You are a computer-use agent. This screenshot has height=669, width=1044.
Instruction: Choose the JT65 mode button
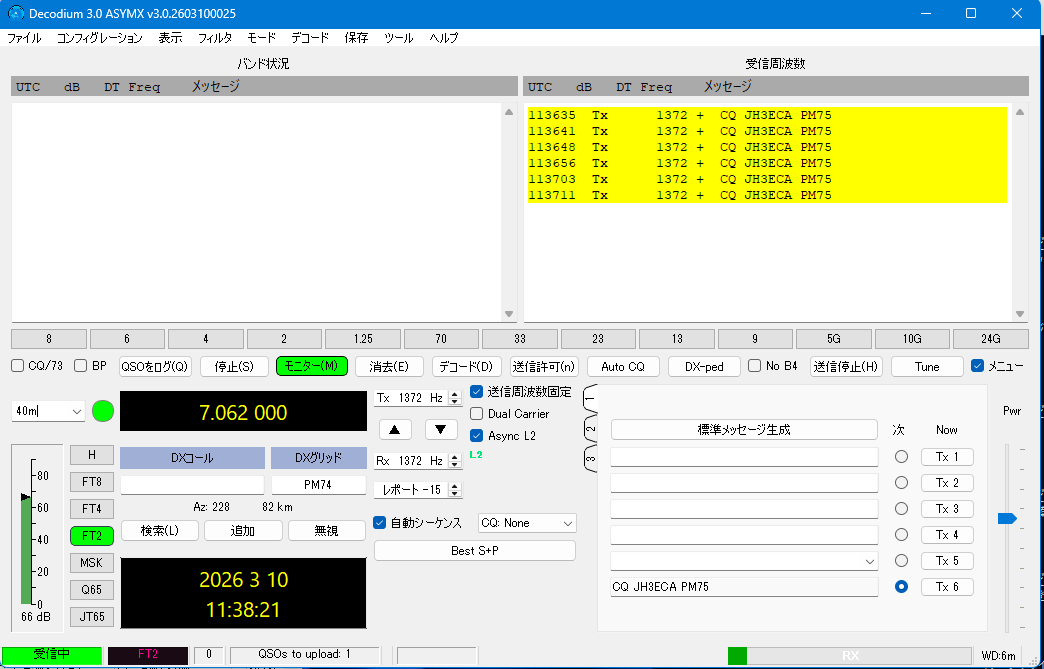coord(92,616)
